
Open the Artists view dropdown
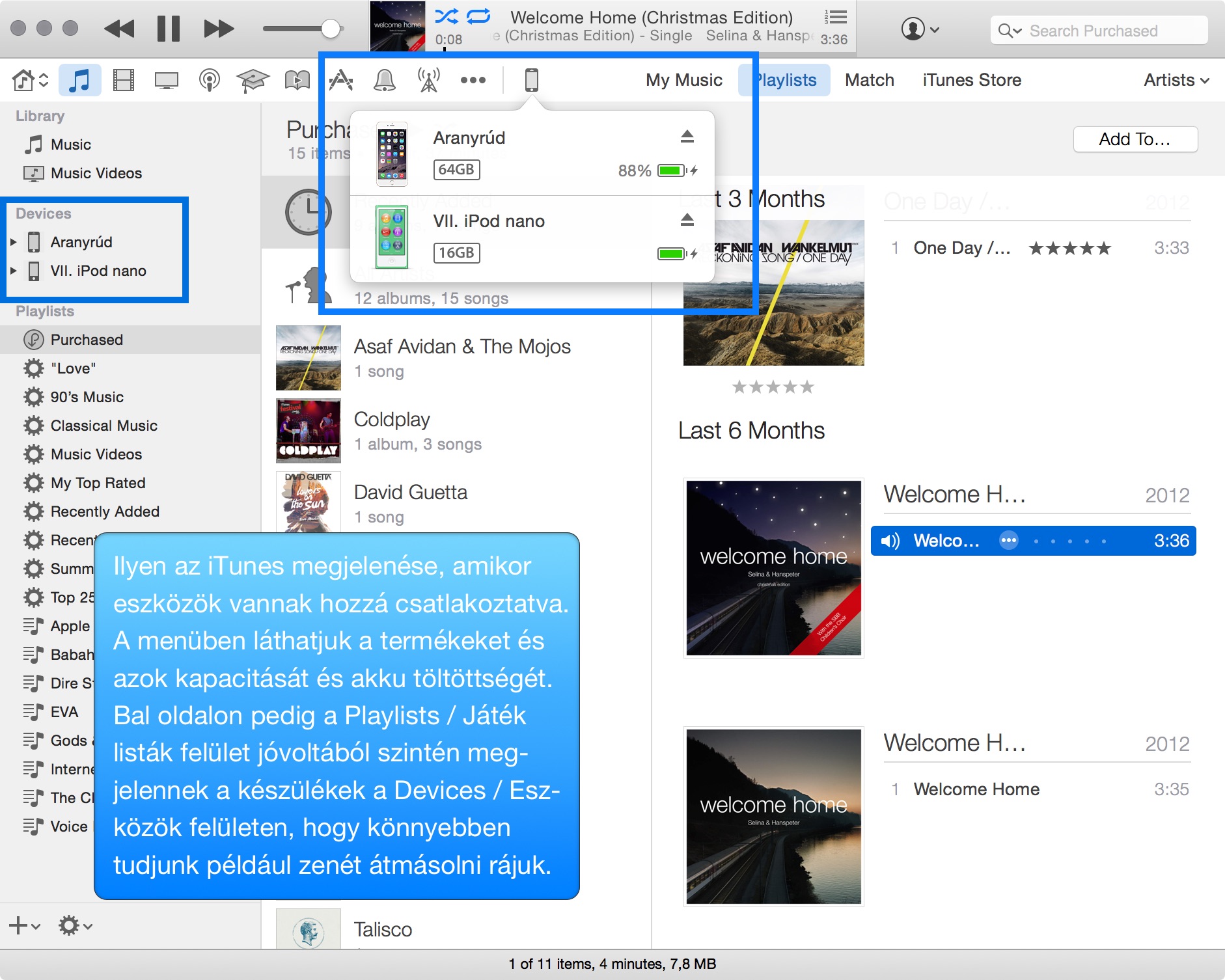coord(1177,80)
